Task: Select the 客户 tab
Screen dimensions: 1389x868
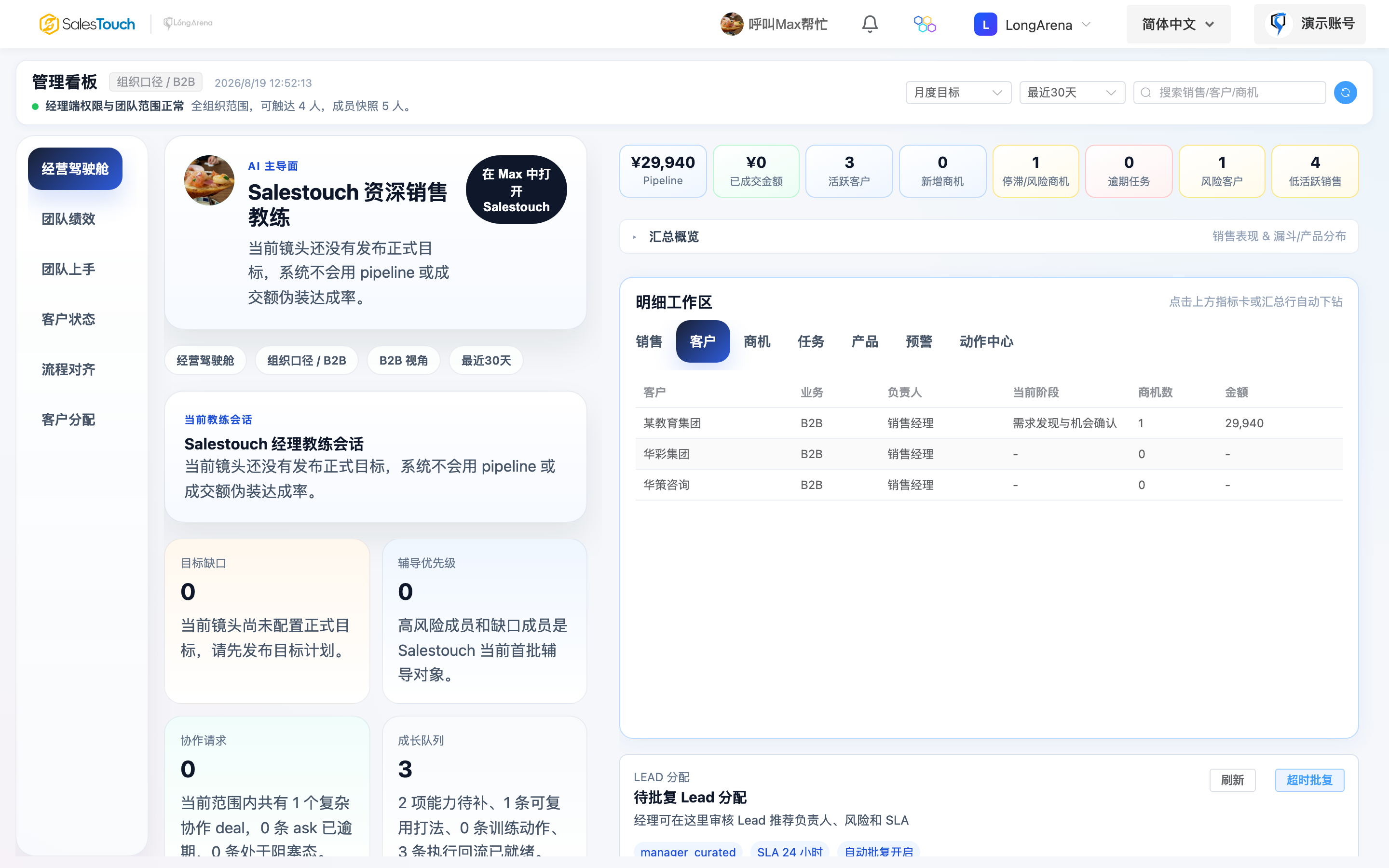Action: (x=703, y=341)
